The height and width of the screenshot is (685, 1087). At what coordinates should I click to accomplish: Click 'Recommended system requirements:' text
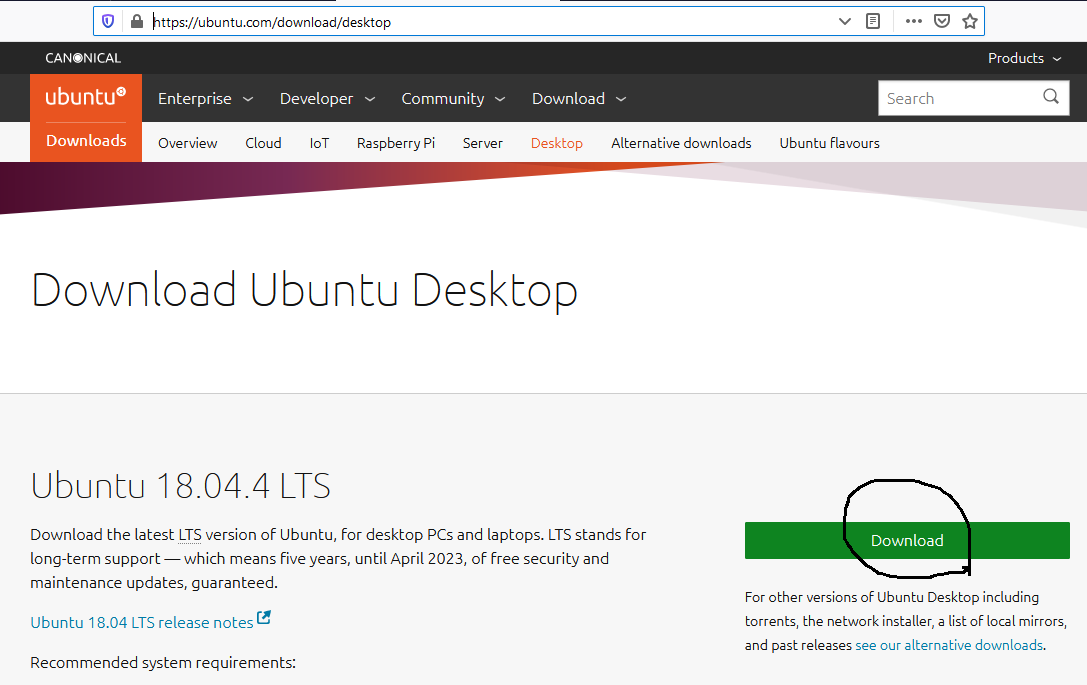[x=163, y=663]
